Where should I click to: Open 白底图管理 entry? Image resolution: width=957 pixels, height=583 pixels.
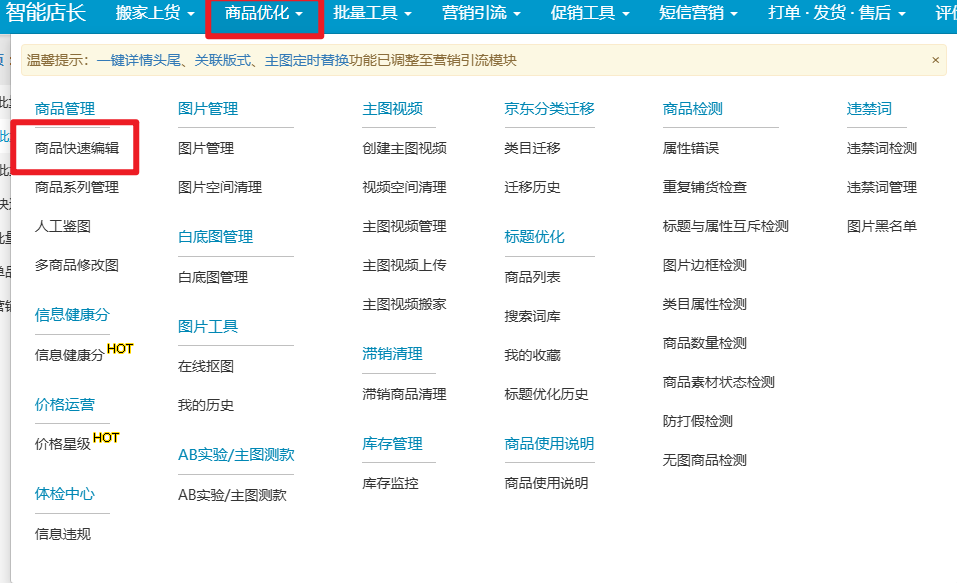point(212,277)
